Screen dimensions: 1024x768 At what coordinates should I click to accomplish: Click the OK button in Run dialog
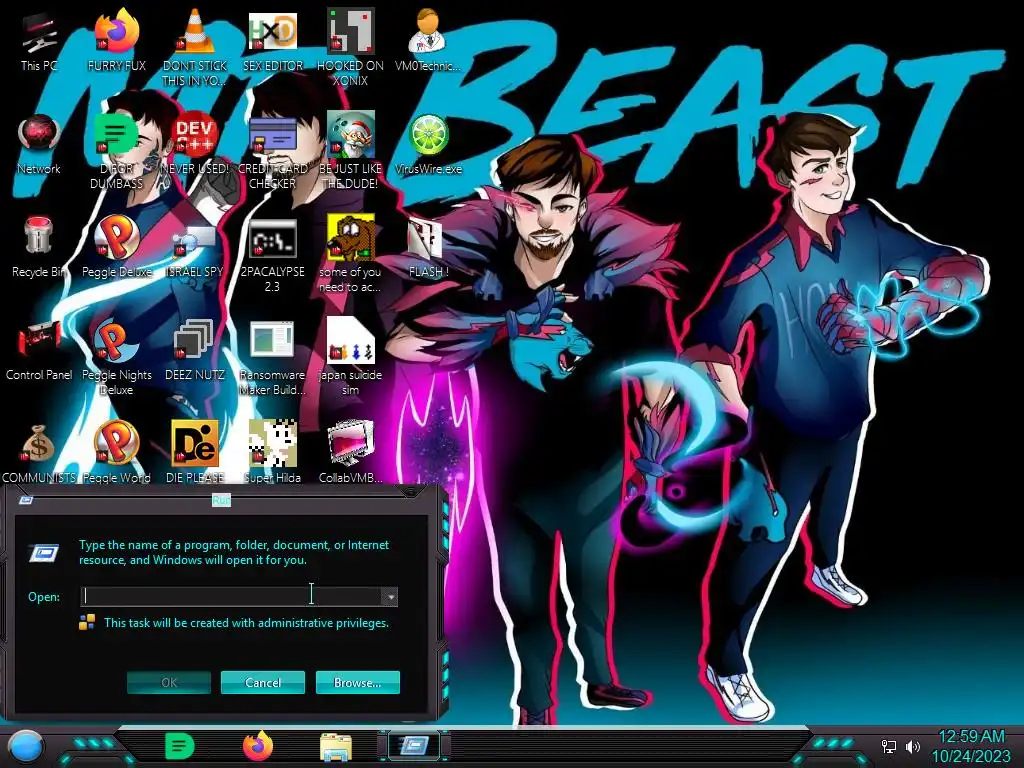tap(169, 682)
